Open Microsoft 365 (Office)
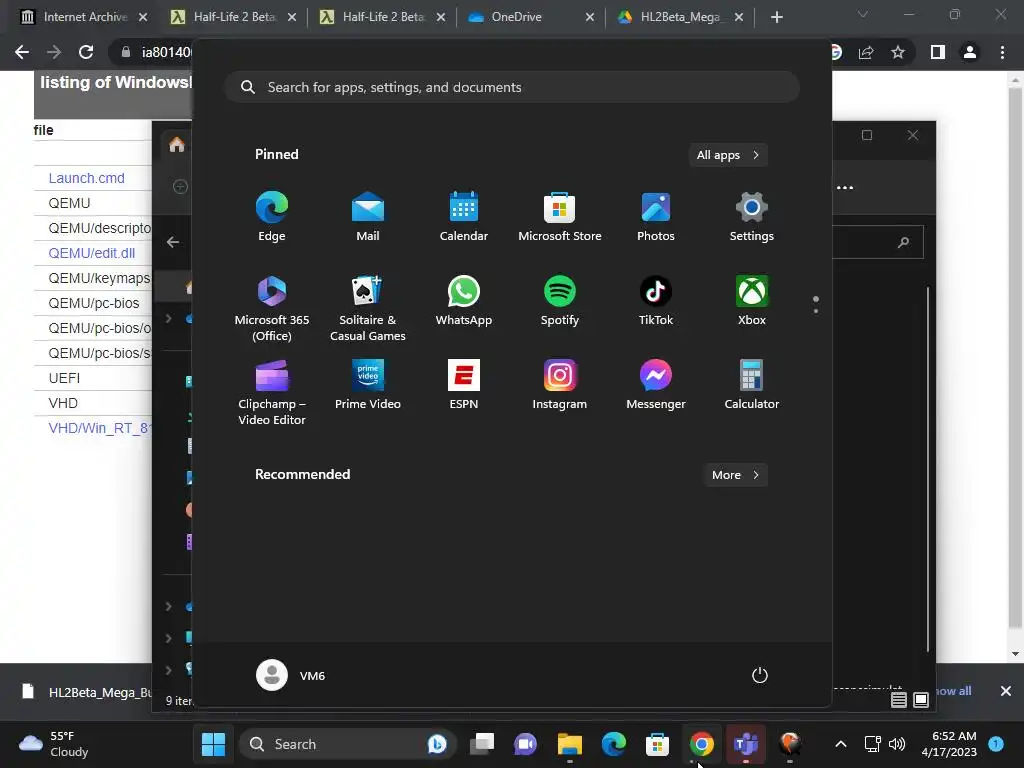Image resolution: width=1024 pixels, height=768 pixels. click(272, 308)
